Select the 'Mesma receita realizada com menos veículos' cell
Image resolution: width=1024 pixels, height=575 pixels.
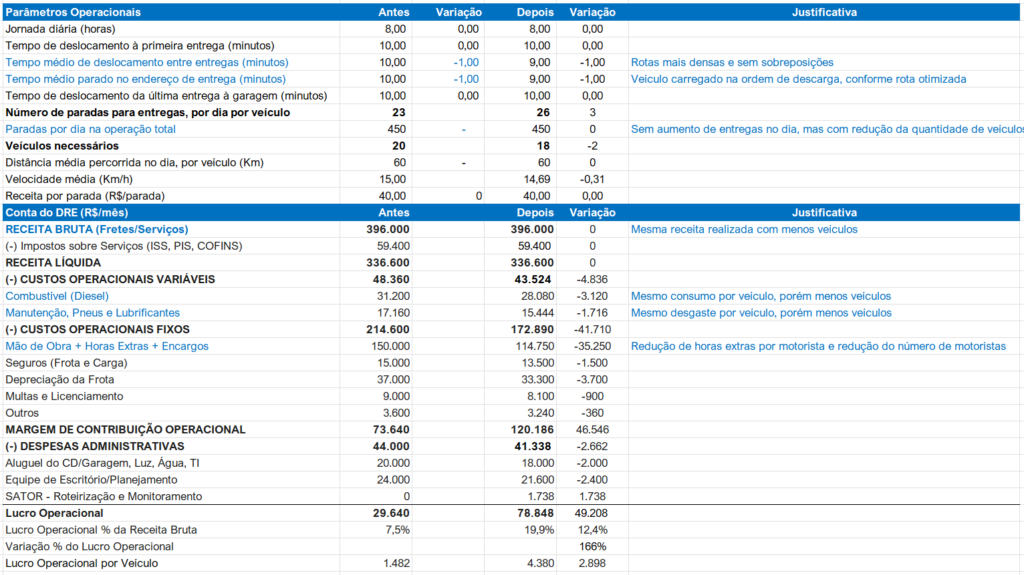744,229
